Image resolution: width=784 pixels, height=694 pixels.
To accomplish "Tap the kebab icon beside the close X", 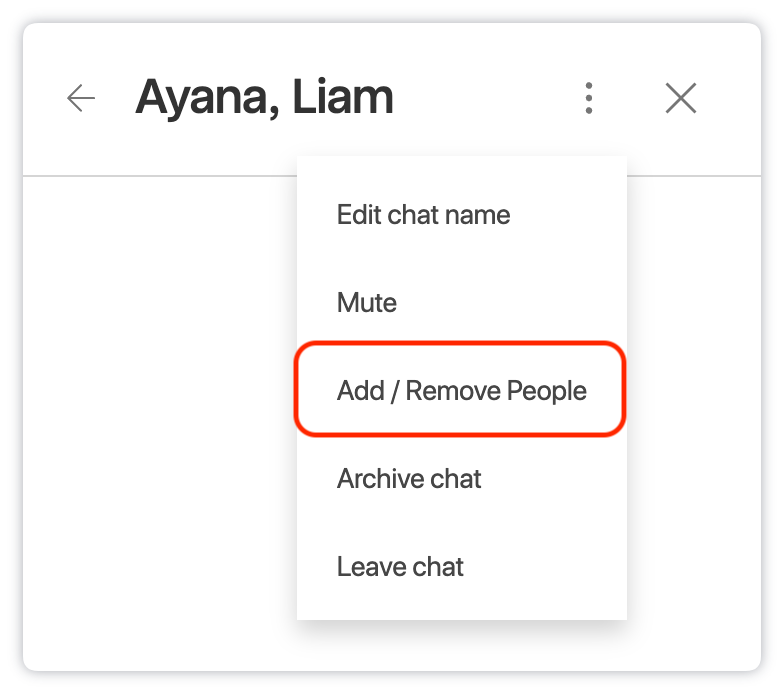I will coord(589,98).
